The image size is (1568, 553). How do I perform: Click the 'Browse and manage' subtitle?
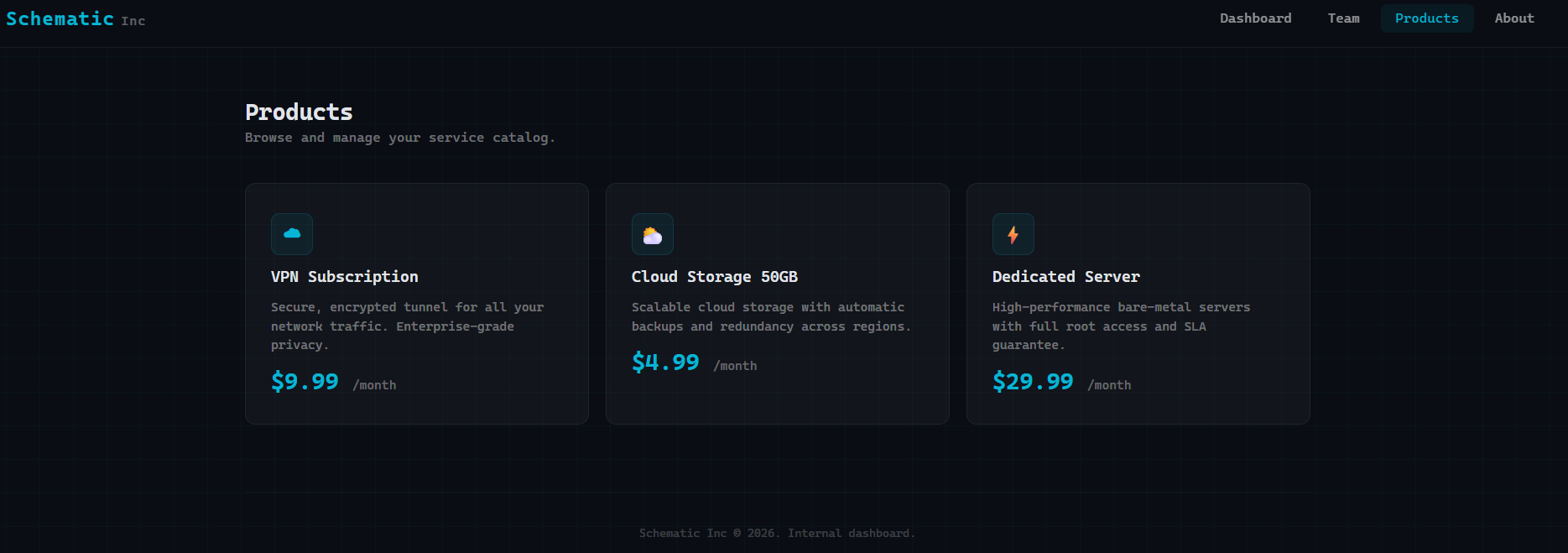coord(399,138)
